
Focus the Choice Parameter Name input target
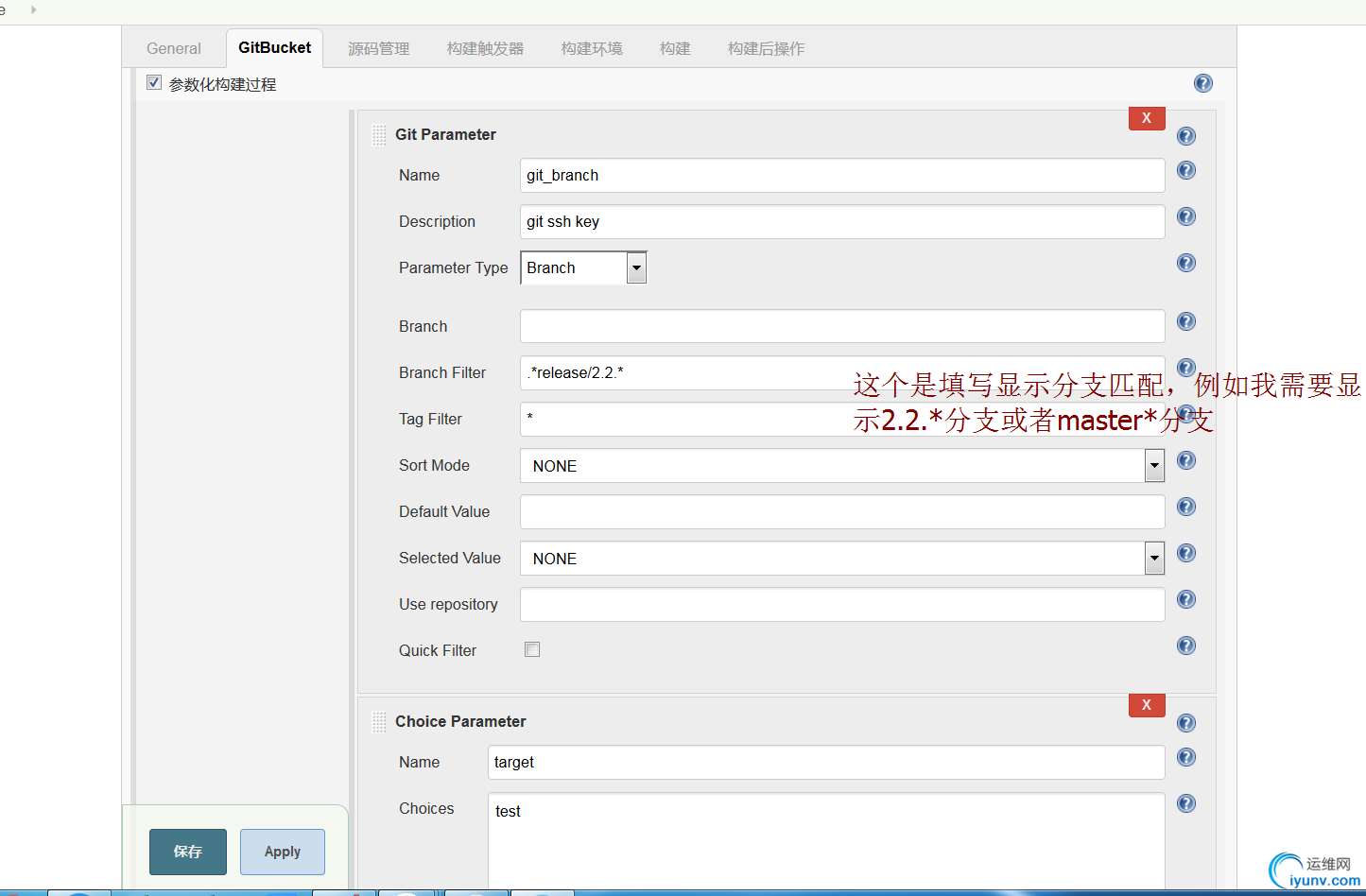(x=826, y=762)
